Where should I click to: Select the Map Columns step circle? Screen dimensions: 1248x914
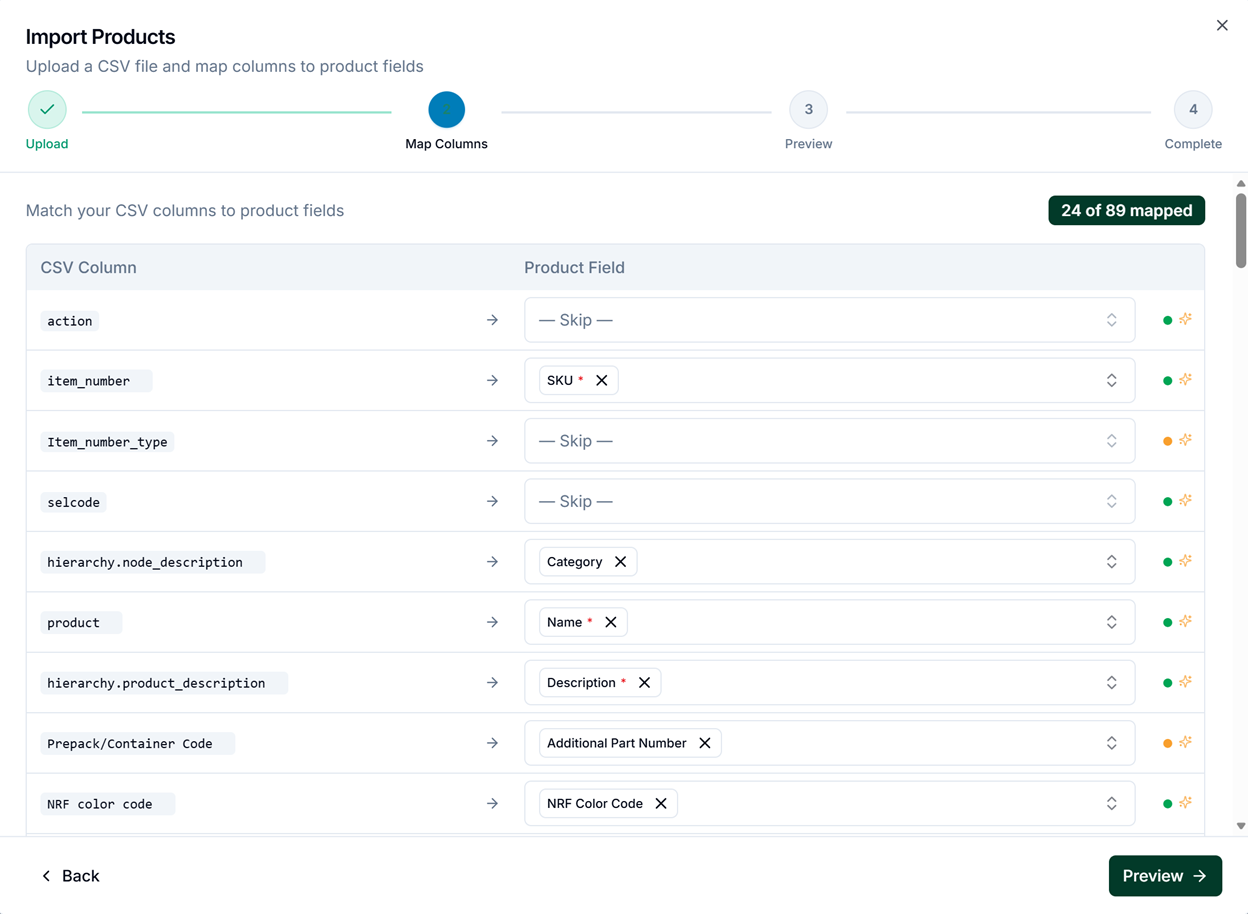pyautogui.click(x=446, y=110)
